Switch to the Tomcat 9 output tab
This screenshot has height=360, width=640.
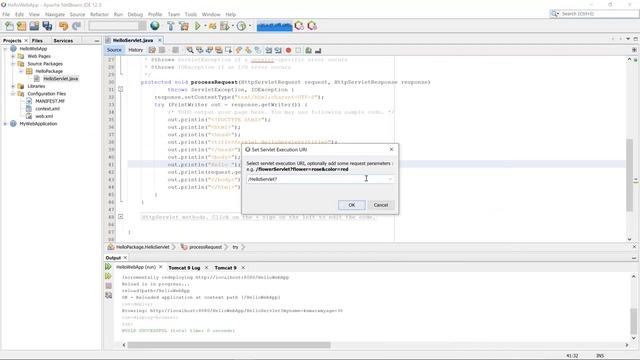225,268
